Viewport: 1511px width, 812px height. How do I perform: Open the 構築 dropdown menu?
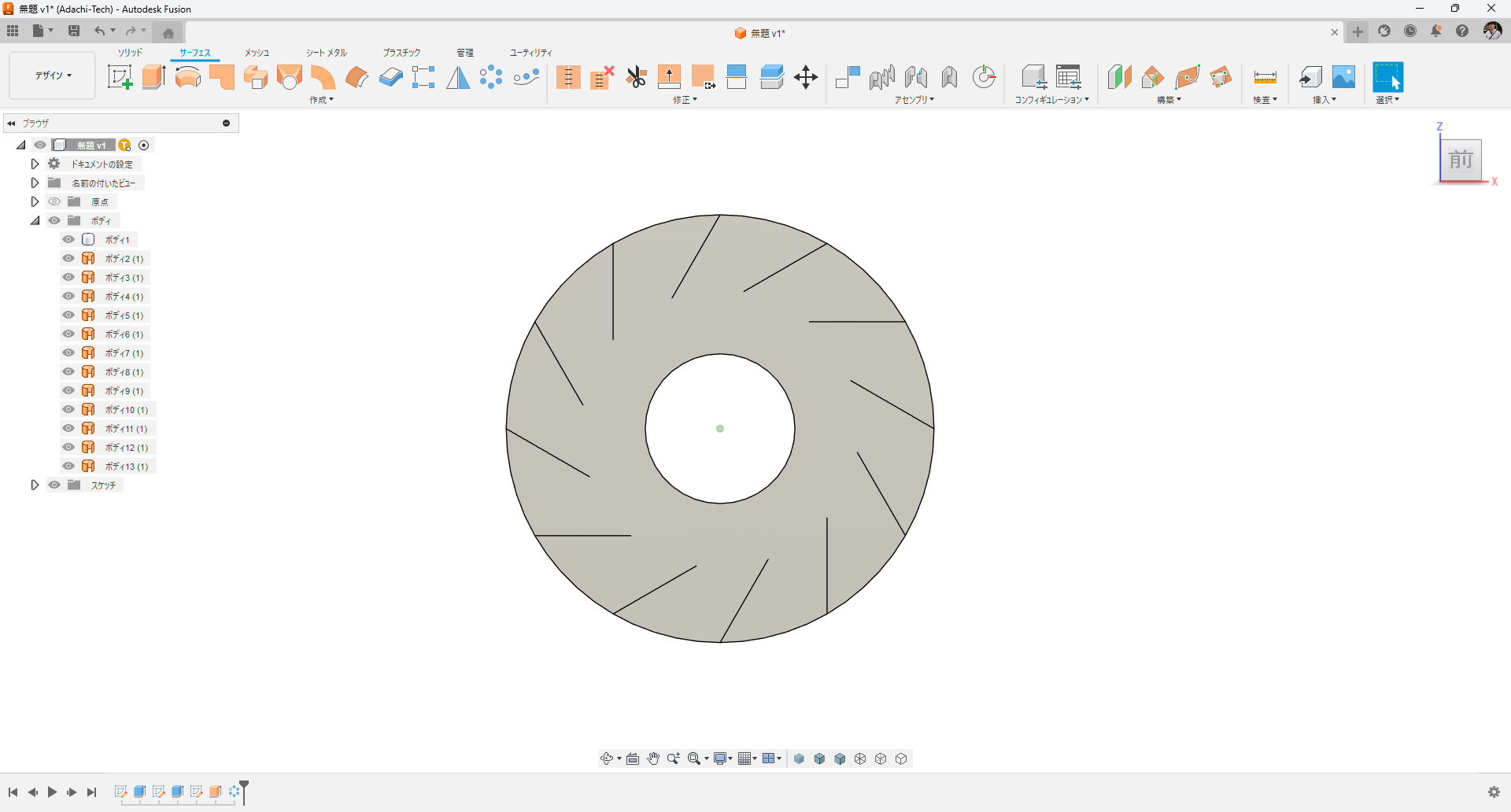(x=1169, y=100)
